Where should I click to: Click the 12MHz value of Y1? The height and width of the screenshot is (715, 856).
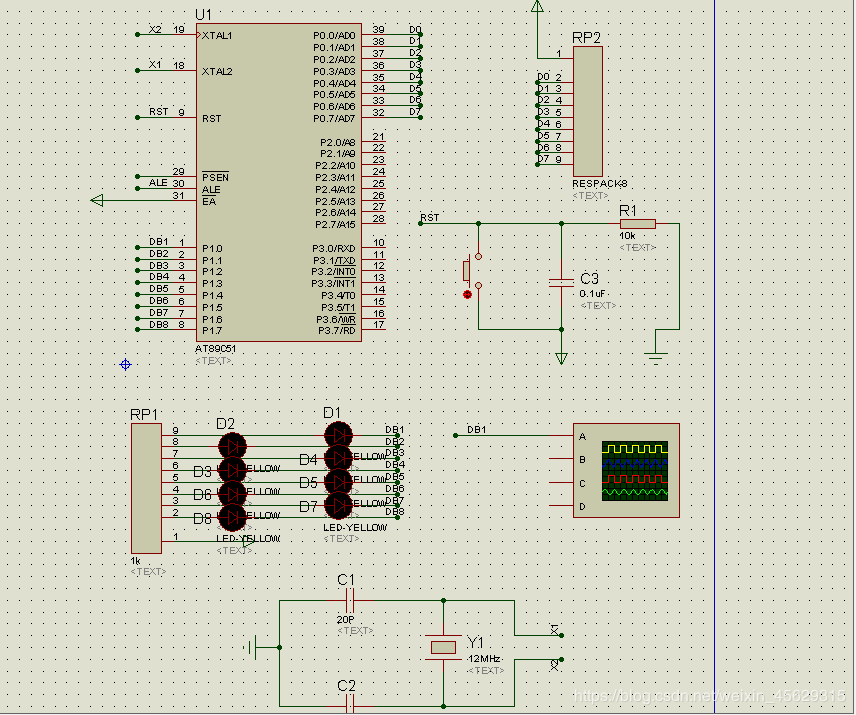coord(485,659)
